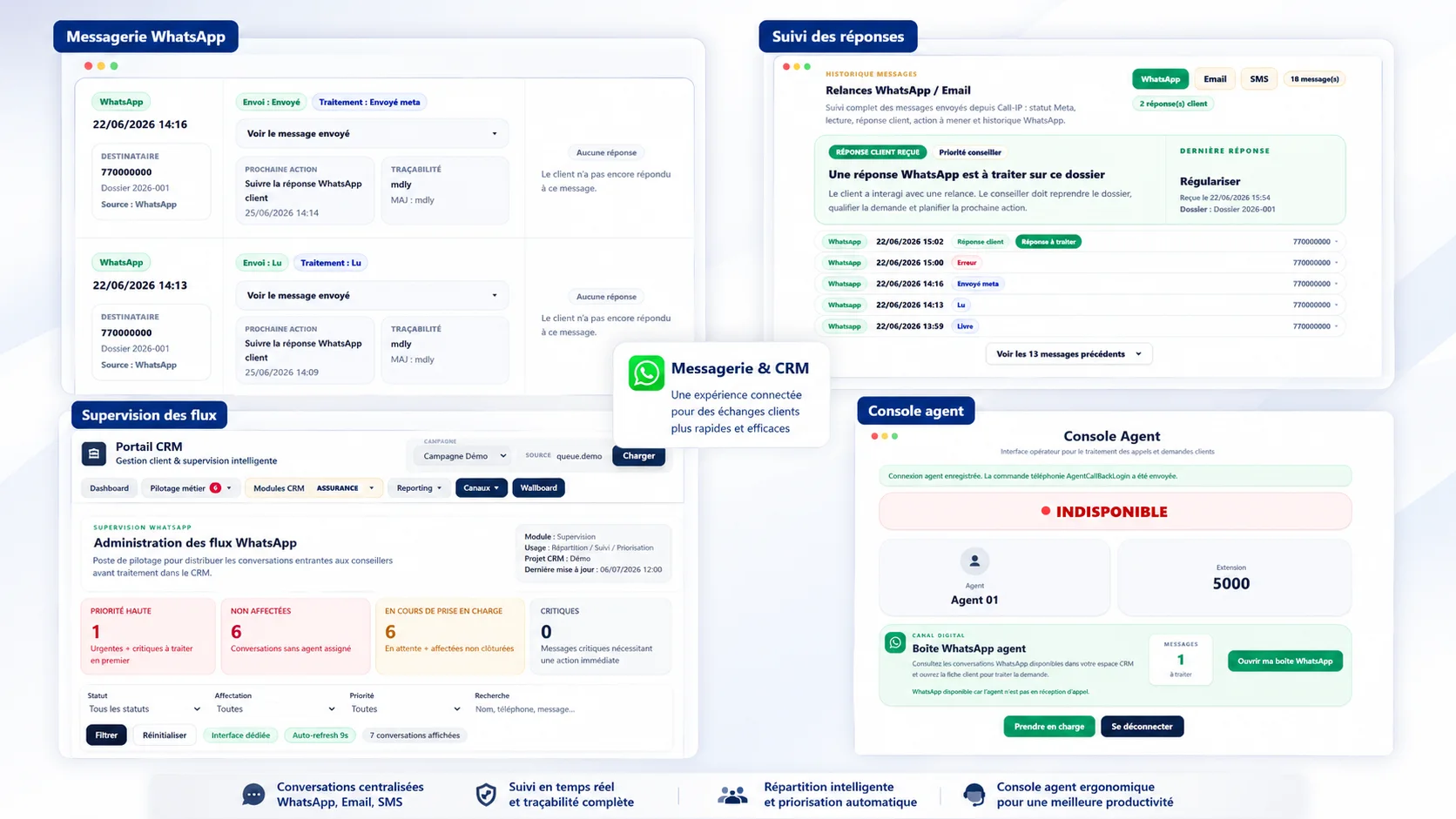Click the 2 réponse(s) client badge
Screen dimensions: 1456x819
(x=1173, y=104)
